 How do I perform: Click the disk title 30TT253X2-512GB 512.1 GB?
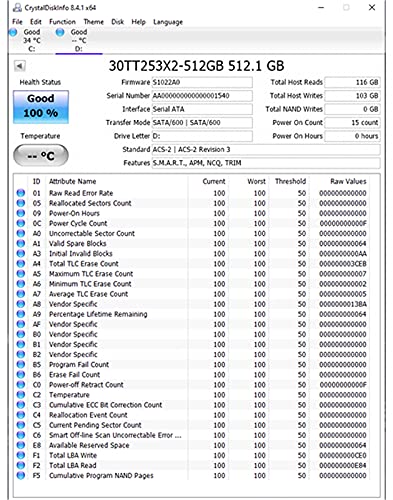[x=197, y=66]
